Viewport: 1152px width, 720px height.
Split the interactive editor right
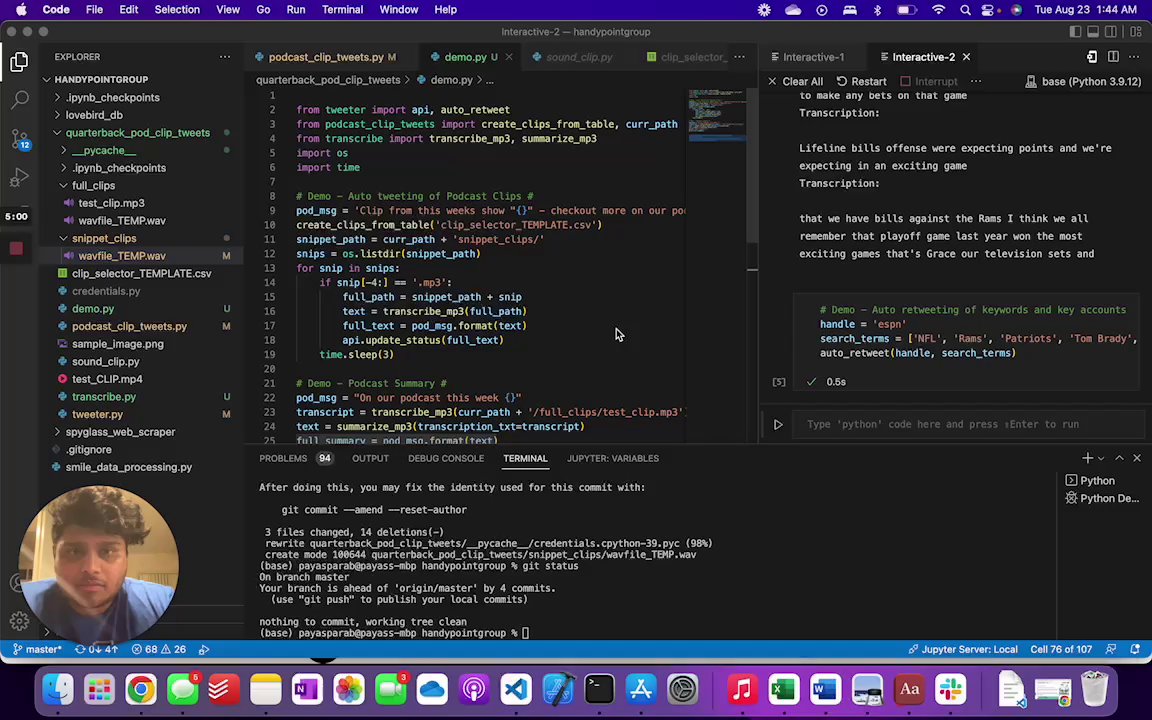[1113, 57]
